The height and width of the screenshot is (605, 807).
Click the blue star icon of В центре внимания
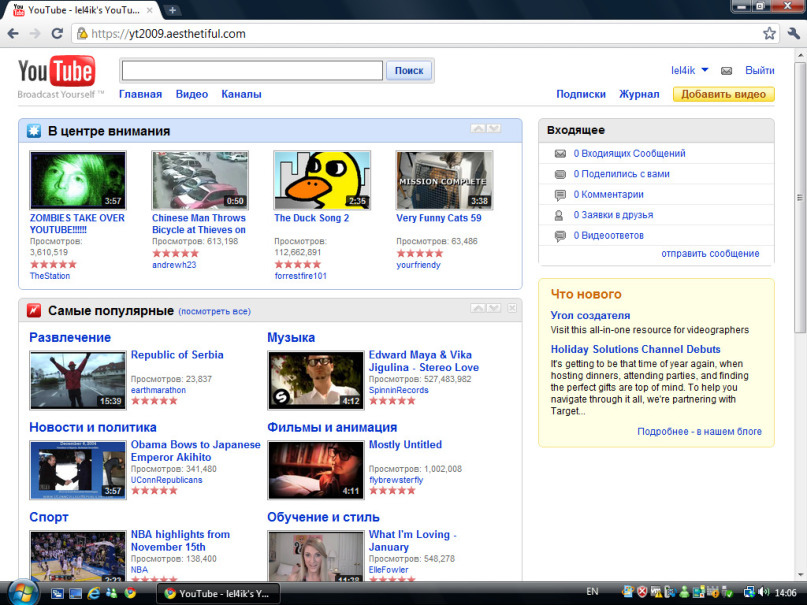(34, 131)
